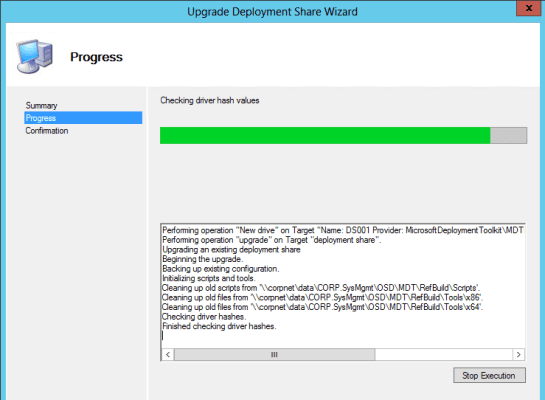This screenshot has height=400, width=545.
Task: Click the right arrow of the log scrollbar
Action: (519, 354)
